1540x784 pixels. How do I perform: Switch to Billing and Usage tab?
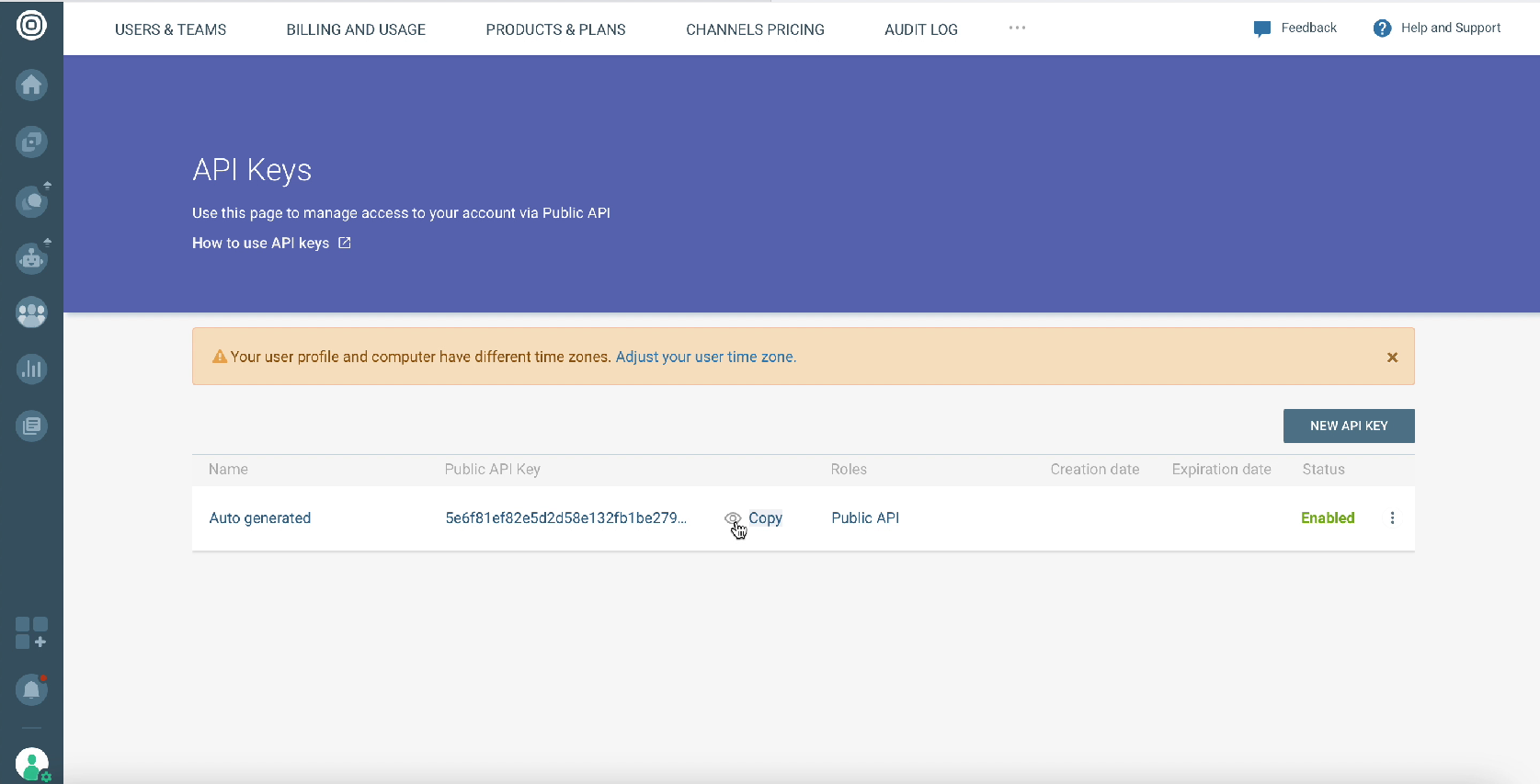pos(356,29)
